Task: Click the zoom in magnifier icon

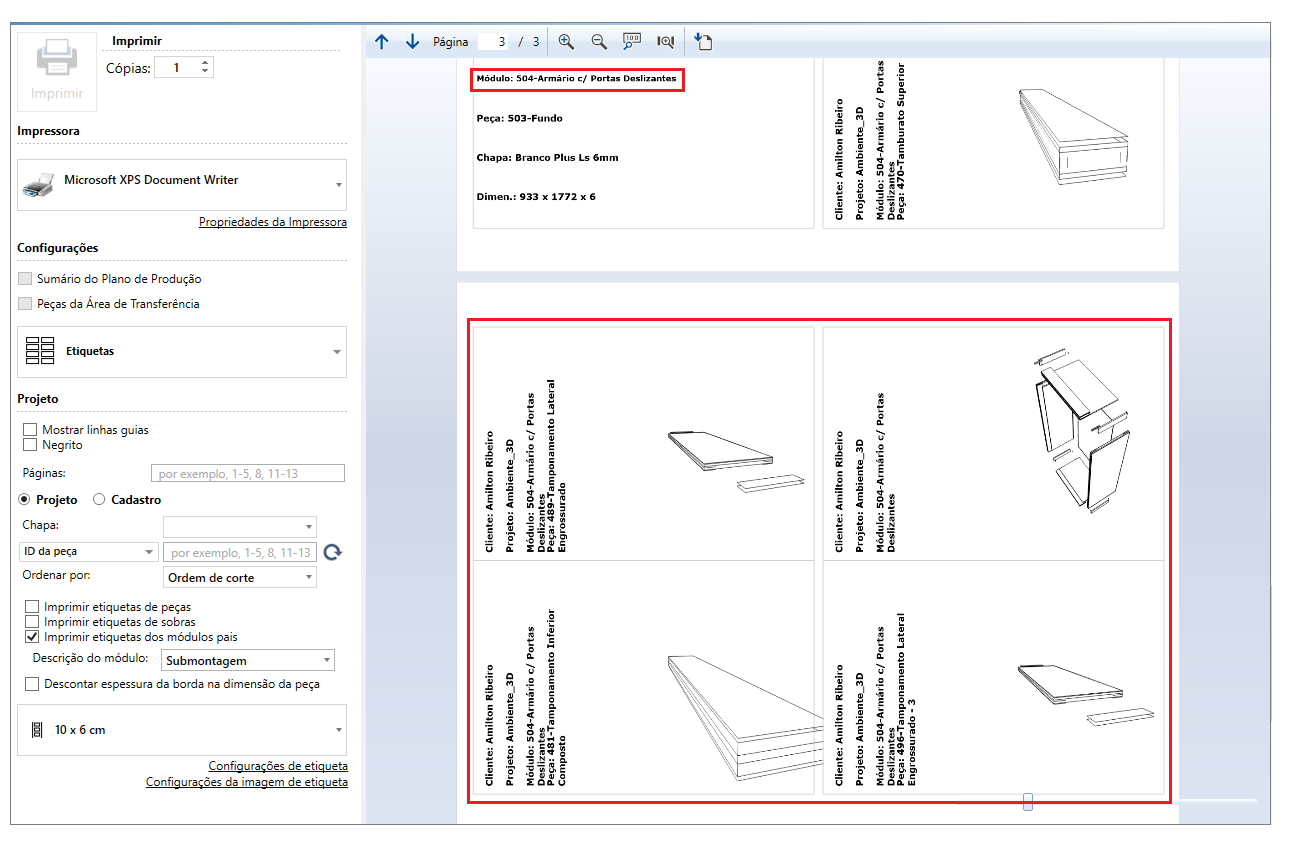Action: [566, 42]
